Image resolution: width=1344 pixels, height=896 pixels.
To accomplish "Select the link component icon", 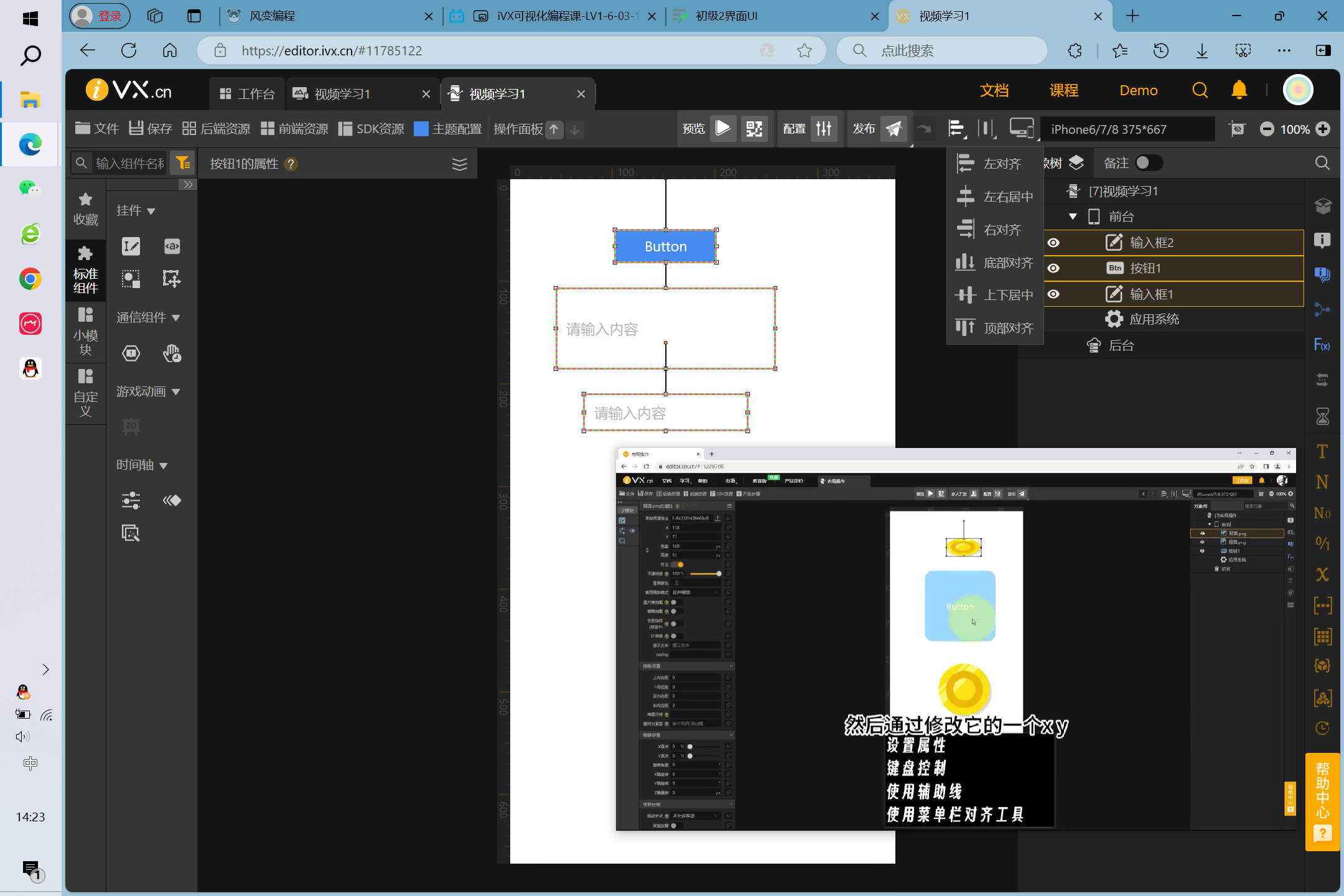I will point(172,246).
